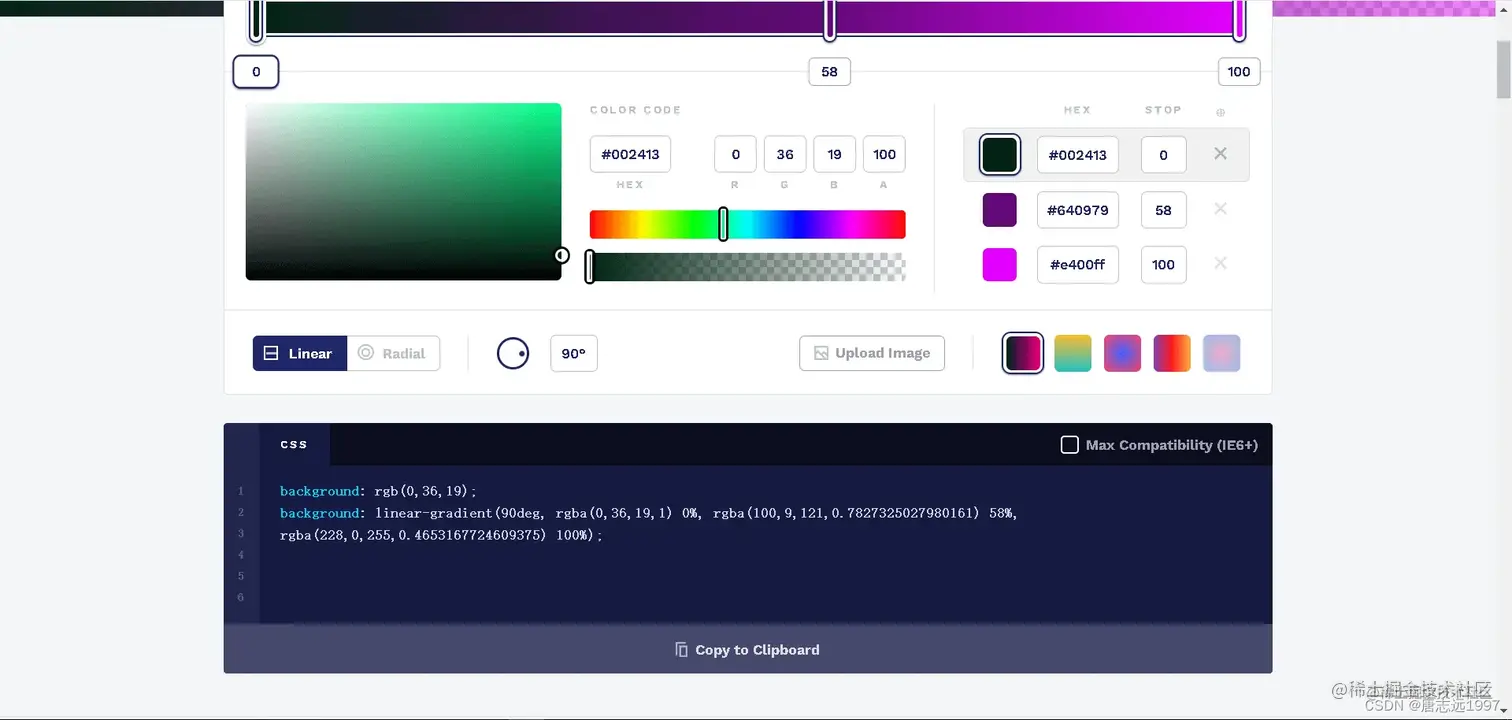Open the css tab
The width and height of the screenshot is (1512, 720).
[x=294, y=444]
